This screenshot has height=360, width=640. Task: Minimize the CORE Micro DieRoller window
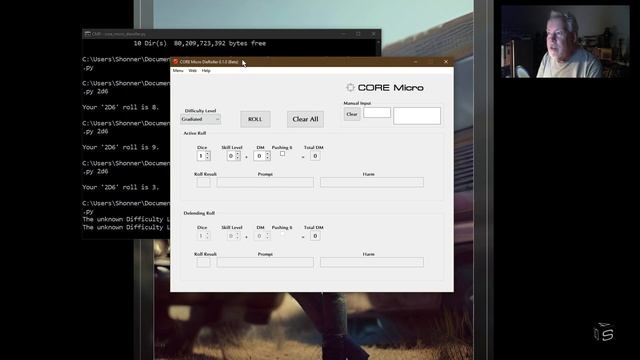(x=416, y=62)
